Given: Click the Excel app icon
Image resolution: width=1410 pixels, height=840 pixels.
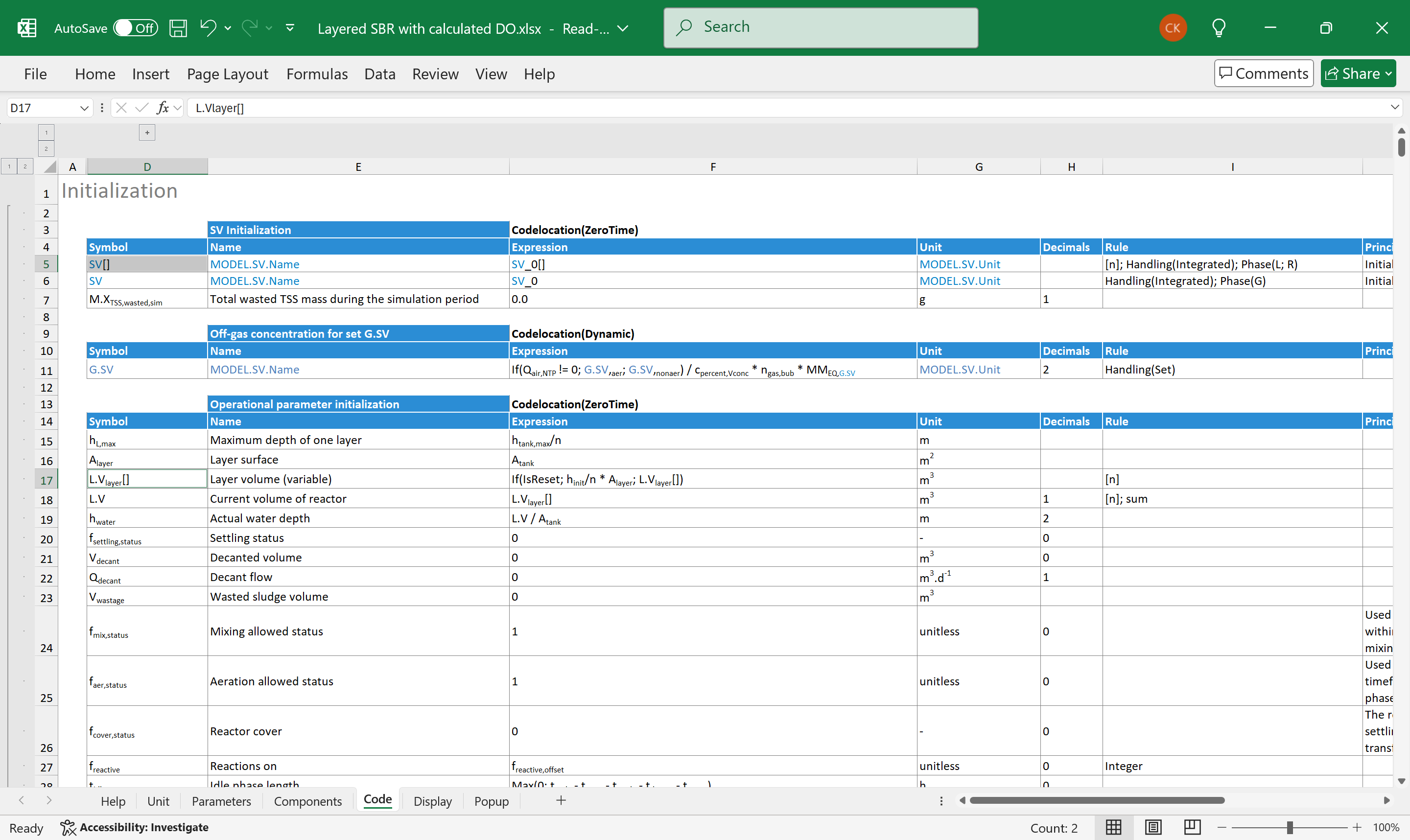Looking at the screenshot, I should (26, 28).
